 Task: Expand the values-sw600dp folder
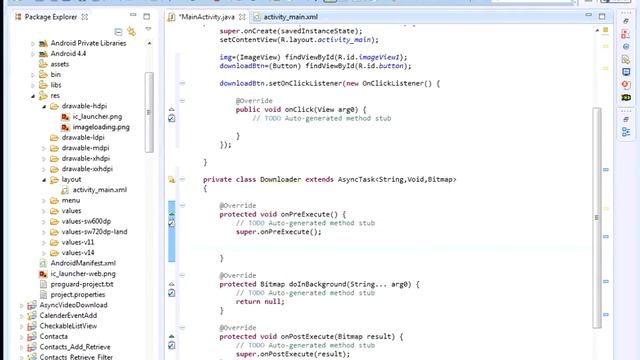[44, 222]
